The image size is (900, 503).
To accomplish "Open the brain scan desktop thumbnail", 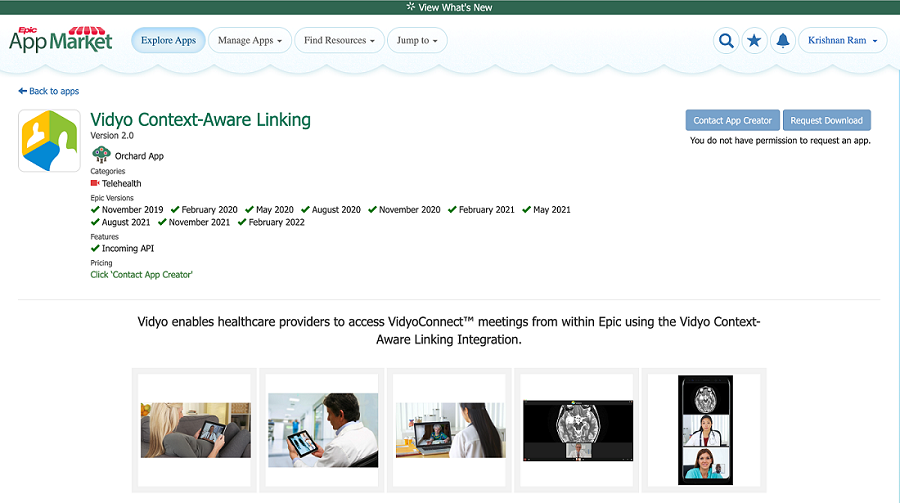I will tap(577, 430).
